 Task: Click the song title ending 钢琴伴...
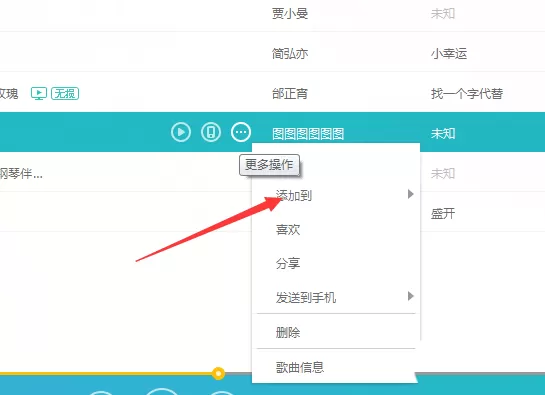tap(21, 173)
